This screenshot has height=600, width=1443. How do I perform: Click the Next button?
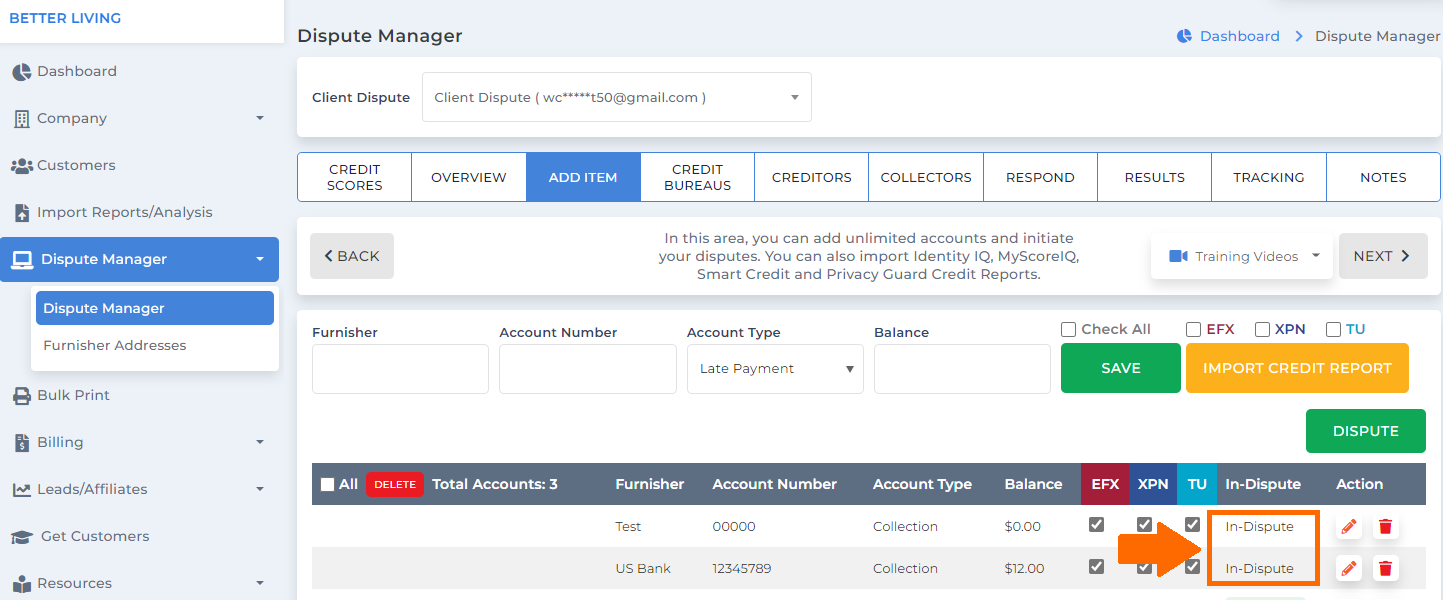pyautogui.click(x=1383, y=257)
